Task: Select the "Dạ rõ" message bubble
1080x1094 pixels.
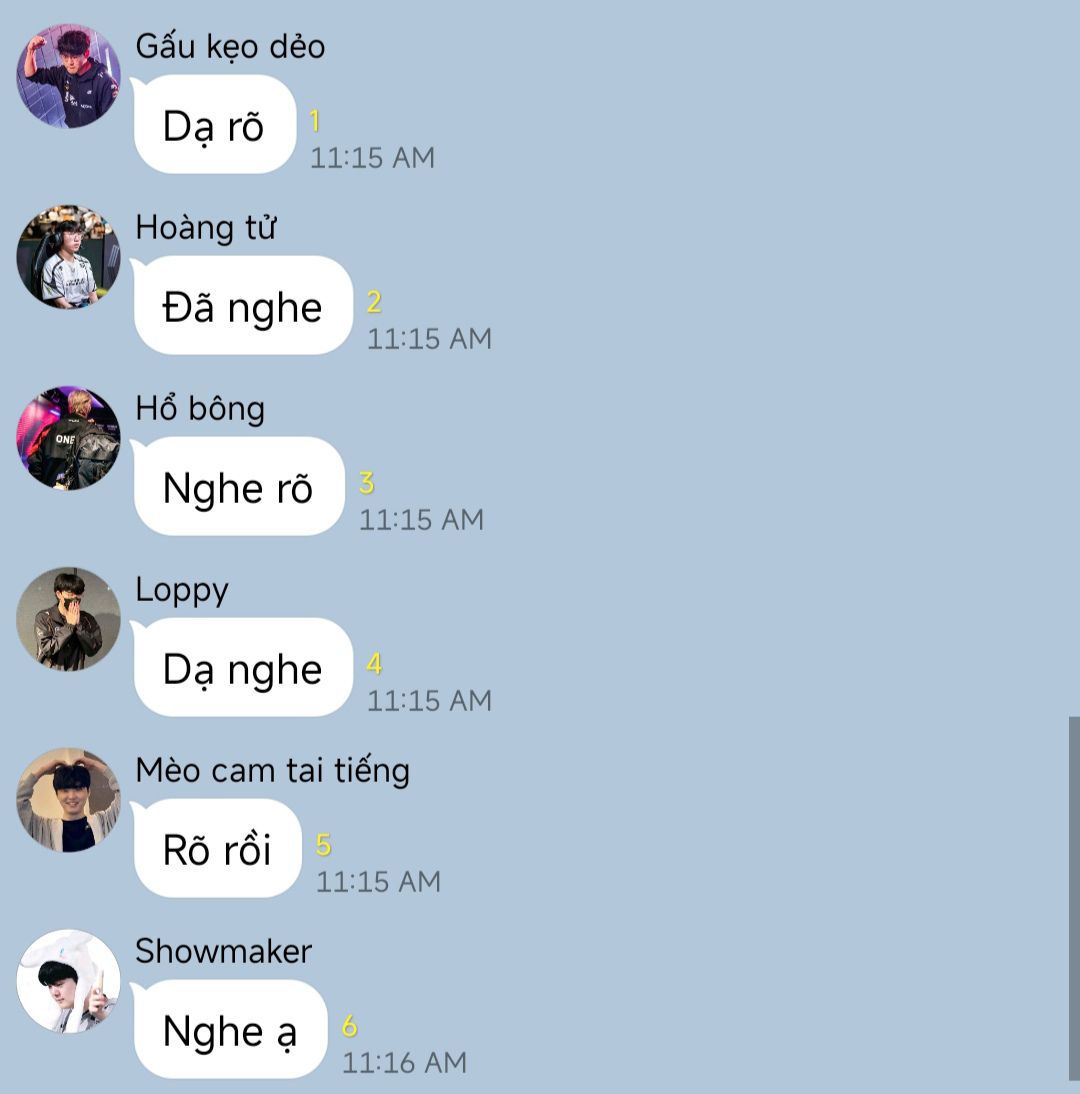Action: (214, 124)
